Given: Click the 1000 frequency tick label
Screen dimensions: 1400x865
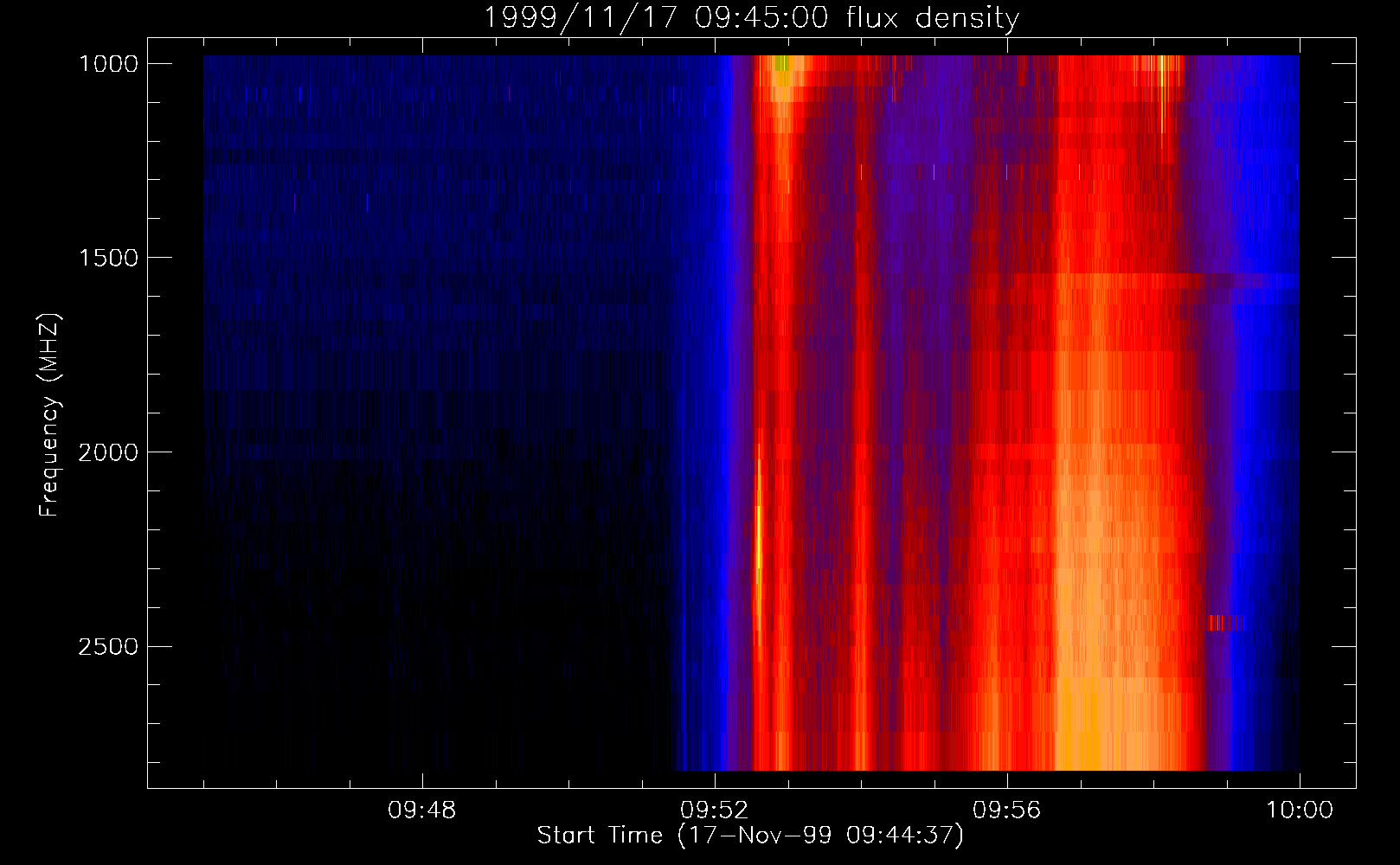Looking at the screenshot, I should (108, 64).
